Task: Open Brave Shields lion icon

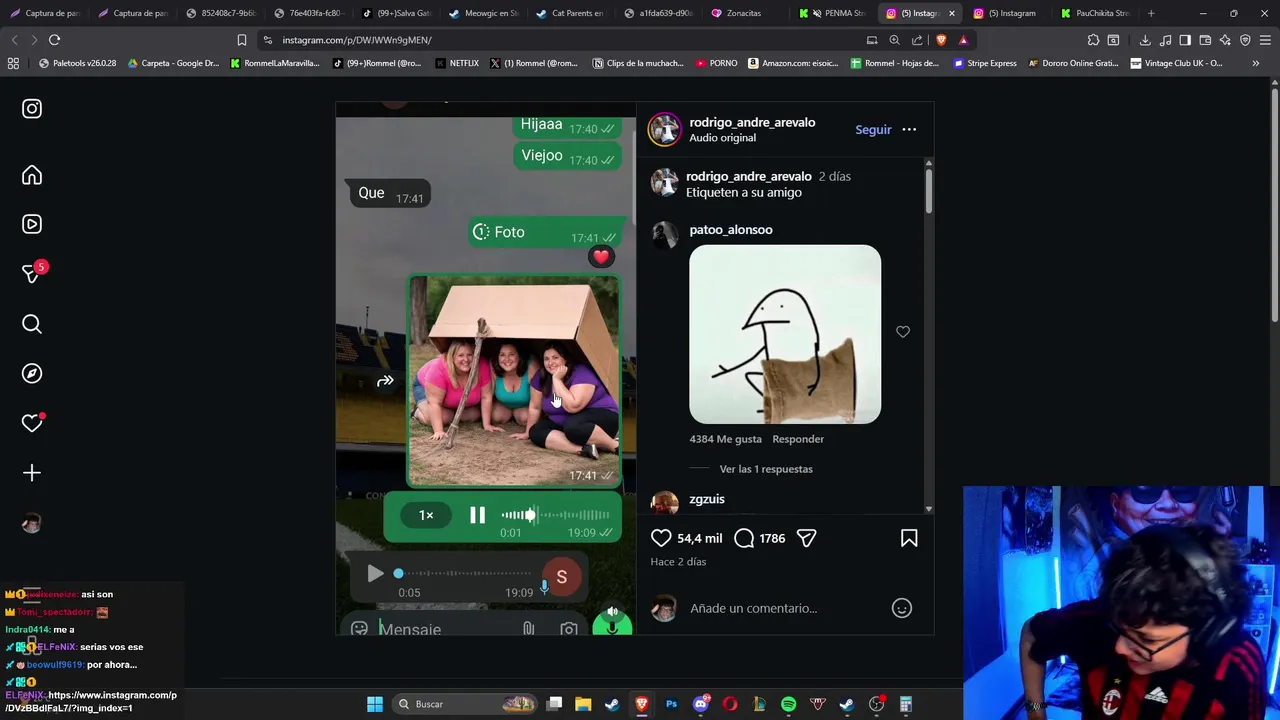Action: (x=941, y=40)
